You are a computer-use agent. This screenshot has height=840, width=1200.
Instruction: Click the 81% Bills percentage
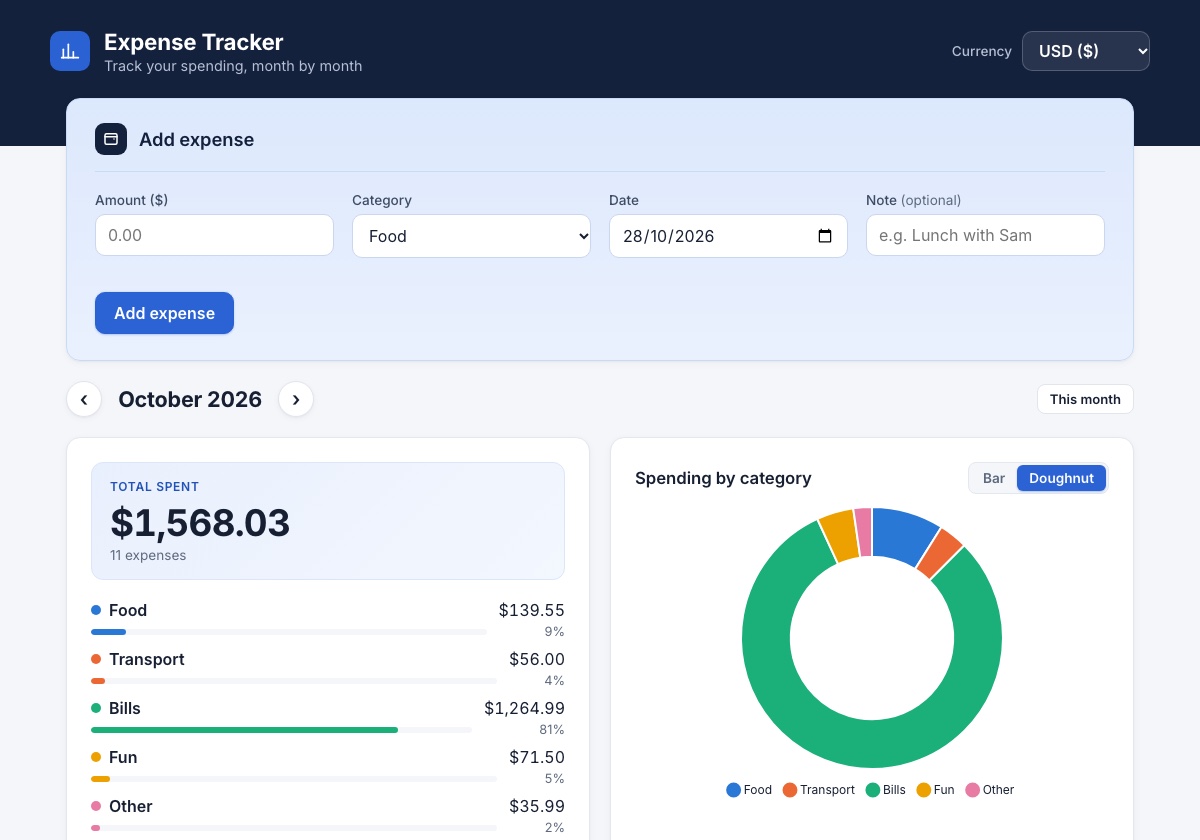[552, 730]
